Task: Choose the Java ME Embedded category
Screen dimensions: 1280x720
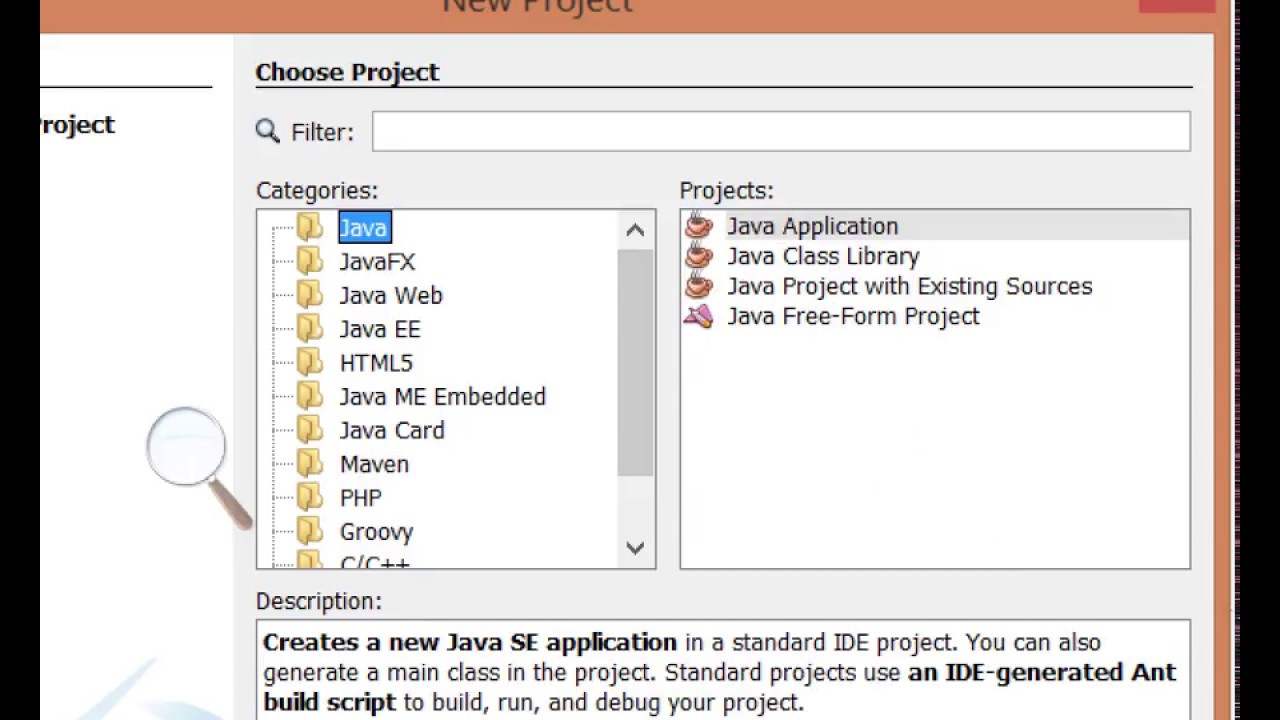Action: (442, 397)
